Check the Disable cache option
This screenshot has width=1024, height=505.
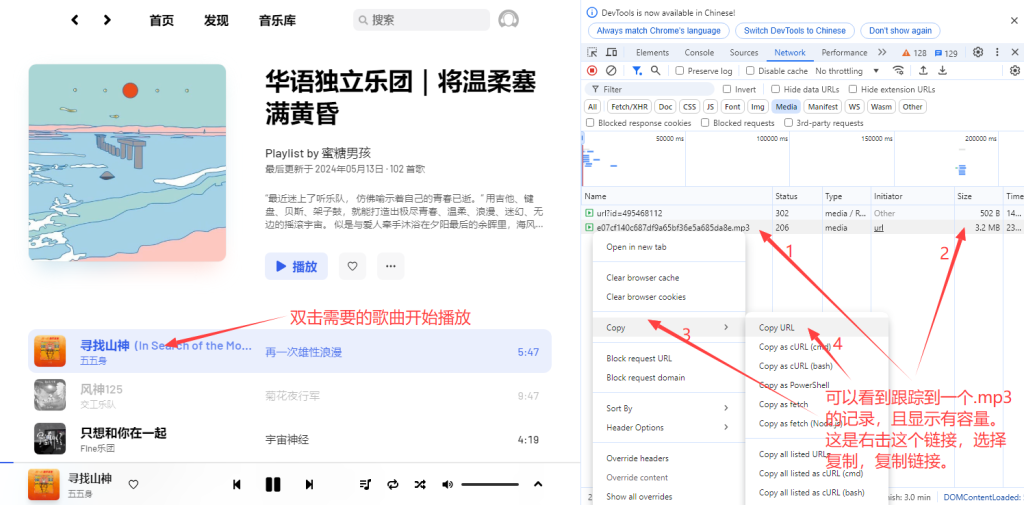click(x=751, y=71)
